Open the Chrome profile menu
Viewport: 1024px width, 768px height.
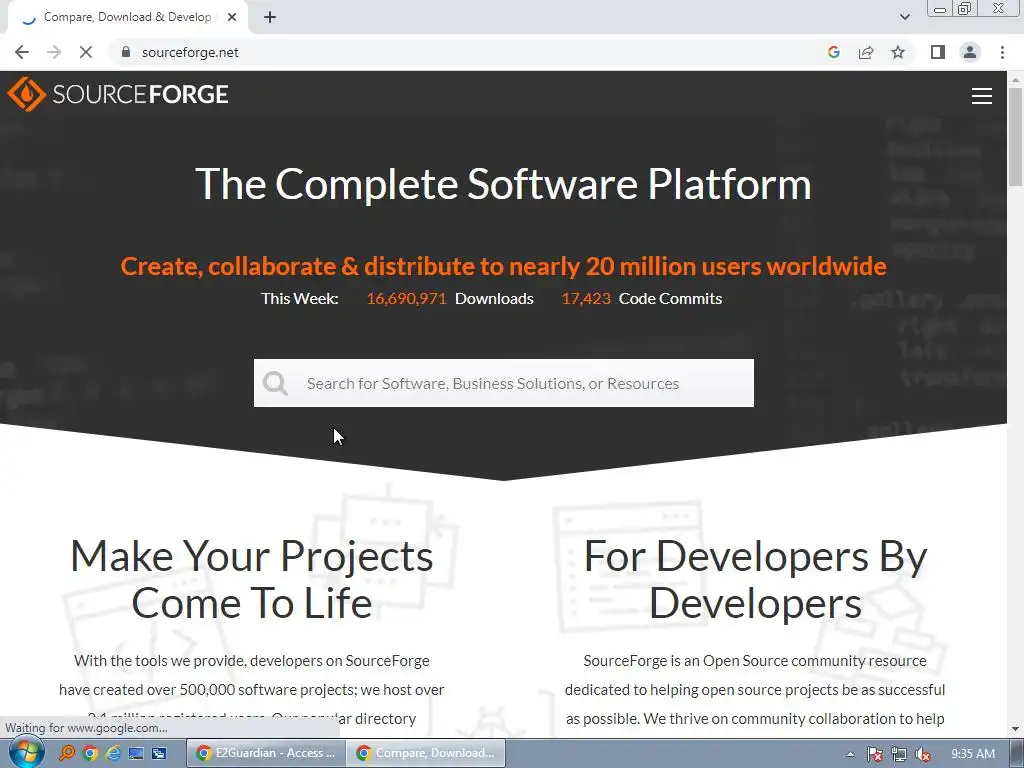[970, 52]
